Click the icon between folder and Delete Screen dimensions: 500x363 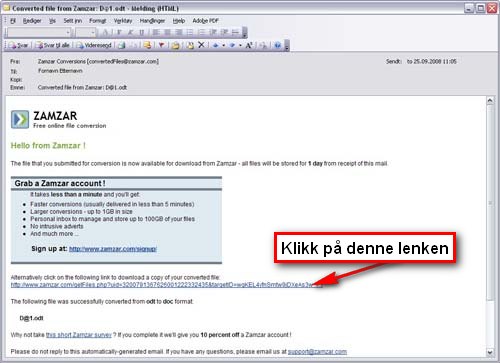coord(190,45)
